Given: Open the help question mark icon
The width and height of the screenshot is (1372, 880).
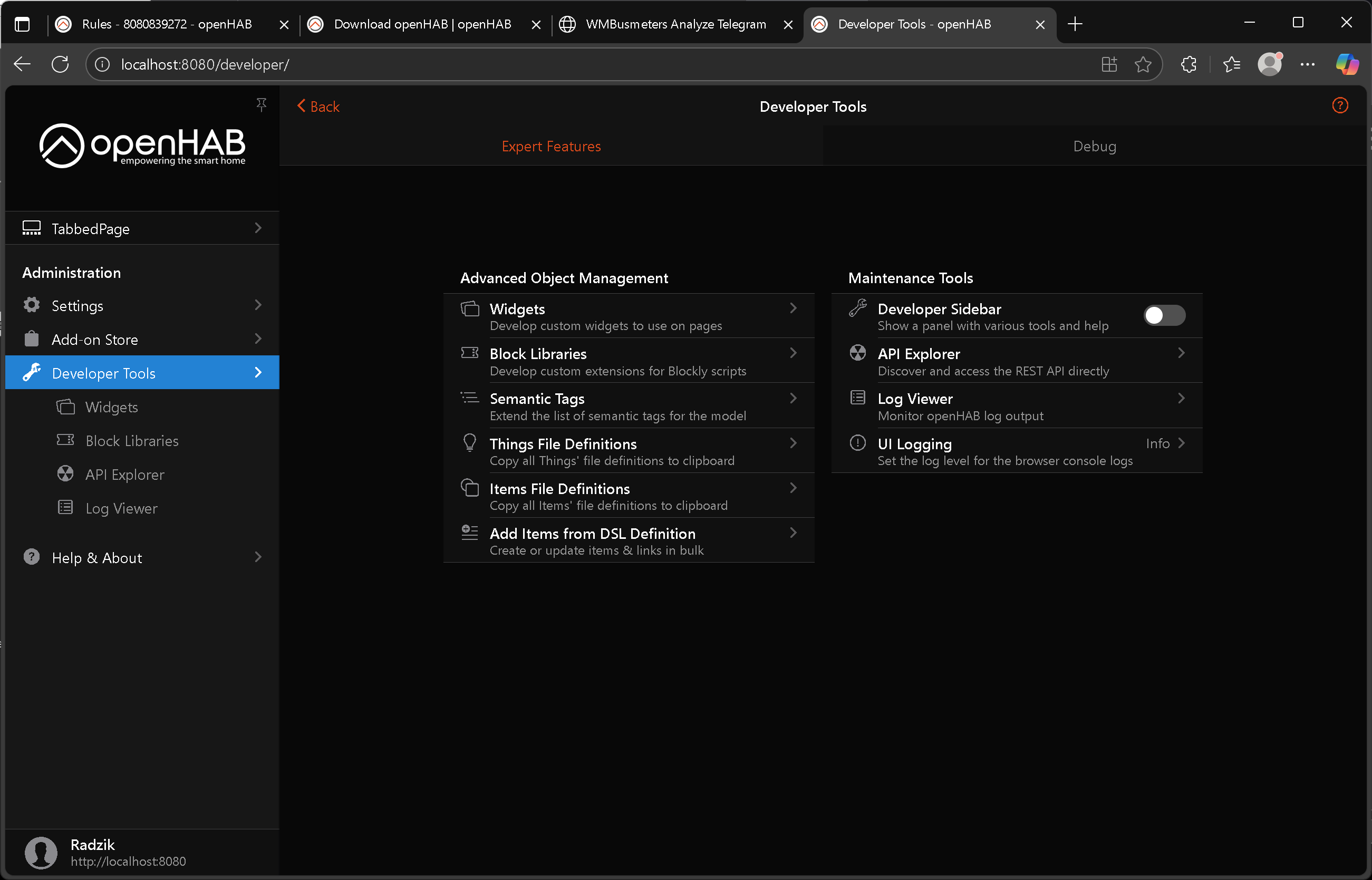Looking at the screenshot, I should (1339, 105).
